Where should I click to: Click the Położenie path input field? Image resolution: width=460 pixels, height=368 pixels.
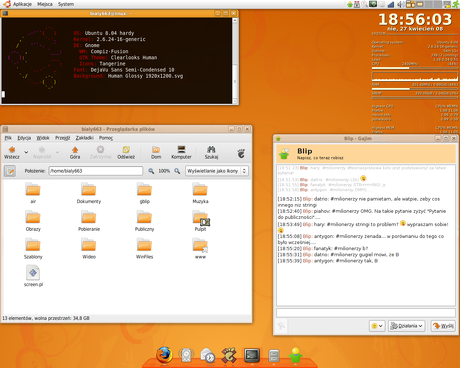[x=96, y=171]
